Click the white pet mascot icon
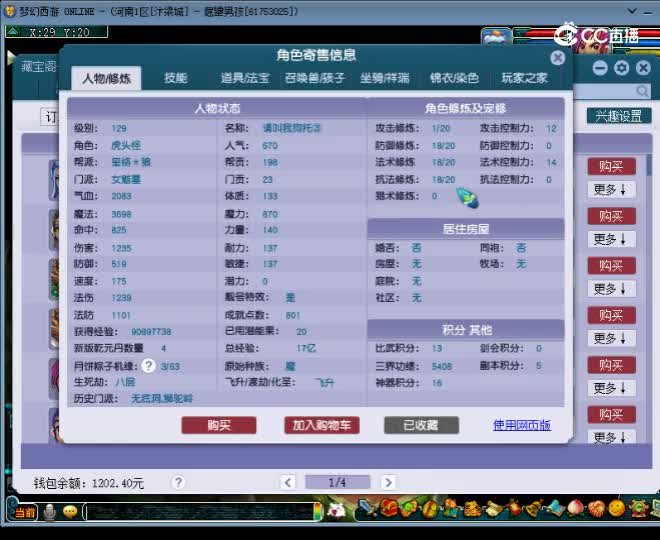The width and height of the screenshot is (660, 540). (x=336, y=511)
